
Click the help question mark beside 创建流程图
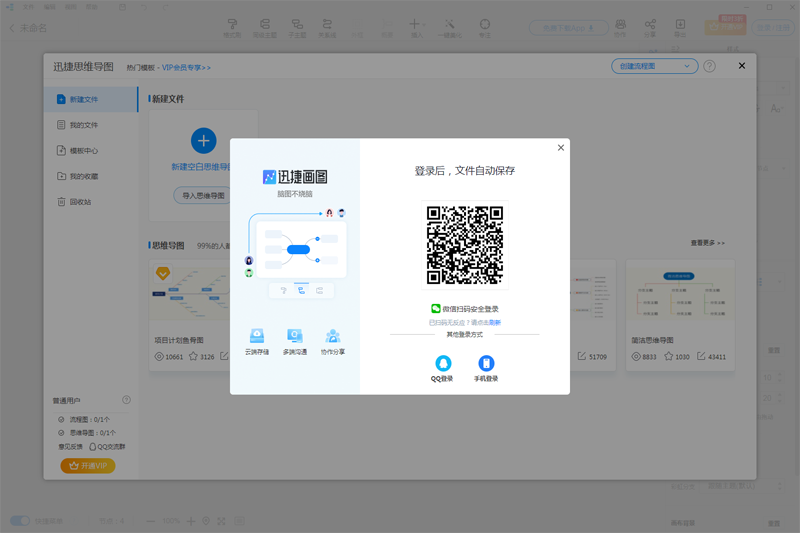[x=709, y=66]
